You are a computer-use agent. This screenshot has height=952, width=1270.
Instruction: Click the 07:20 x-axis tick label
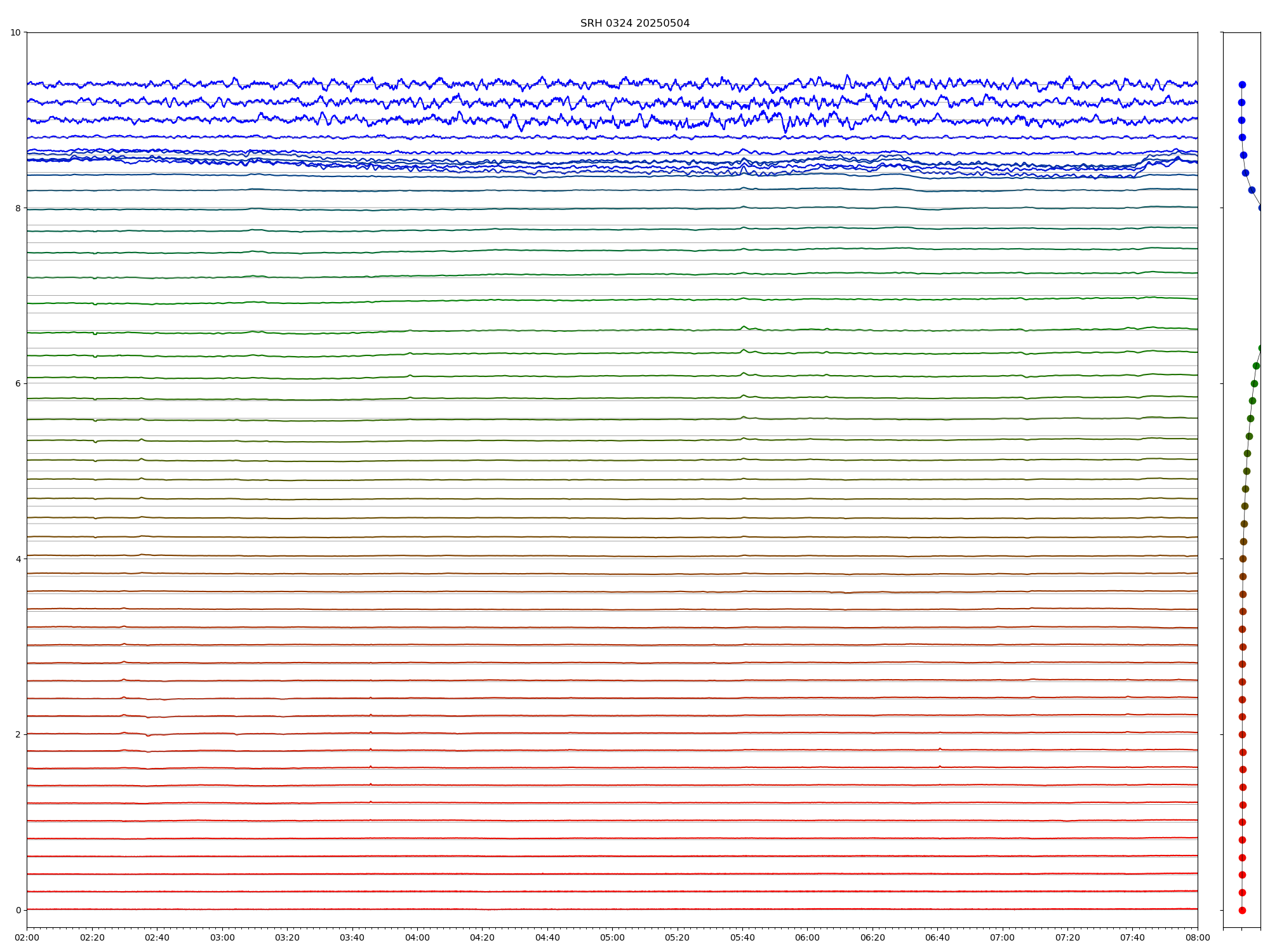pyautogui.click(x=1067, y=937)
